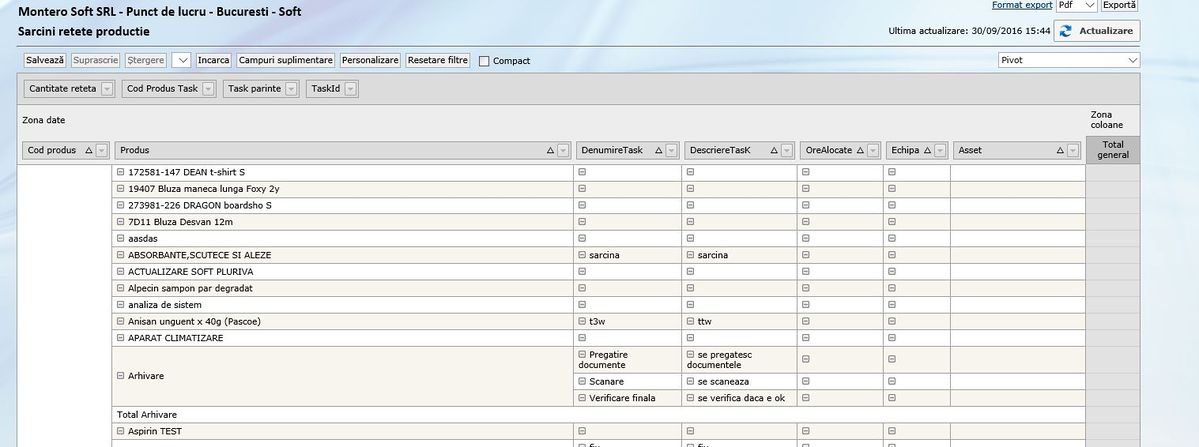The height and width of the screenshot is (447, 1199).
Task: Collapse the Arhivare product row
Action: pyautogui.click(x=121, y=376)
